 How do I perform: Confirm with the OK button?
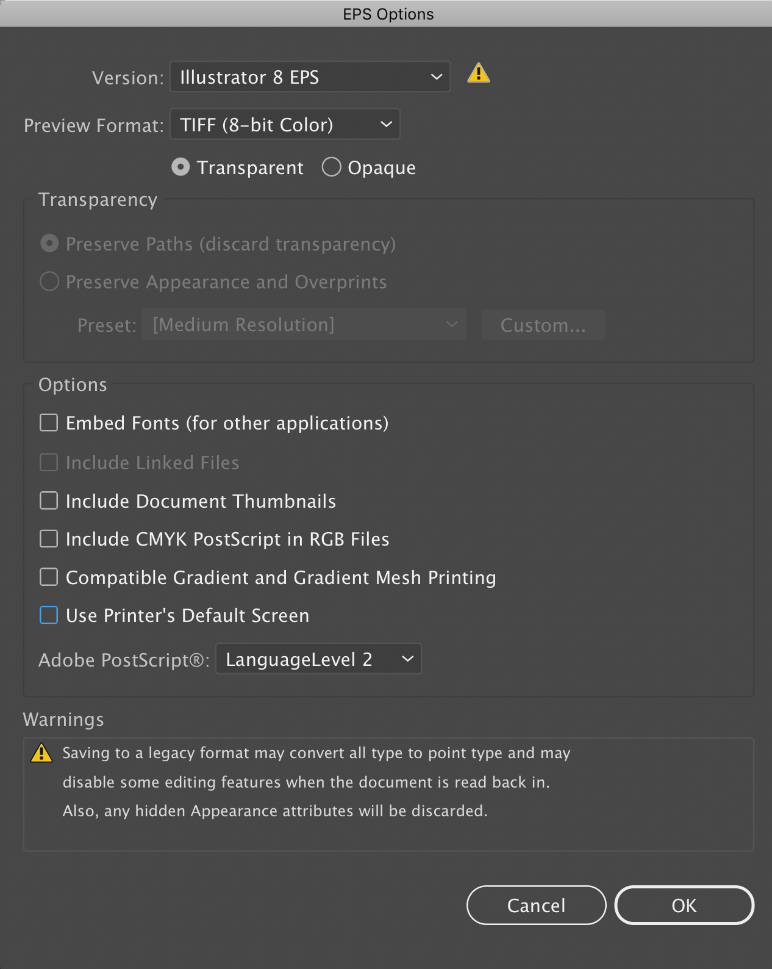[x=684, y=905]
